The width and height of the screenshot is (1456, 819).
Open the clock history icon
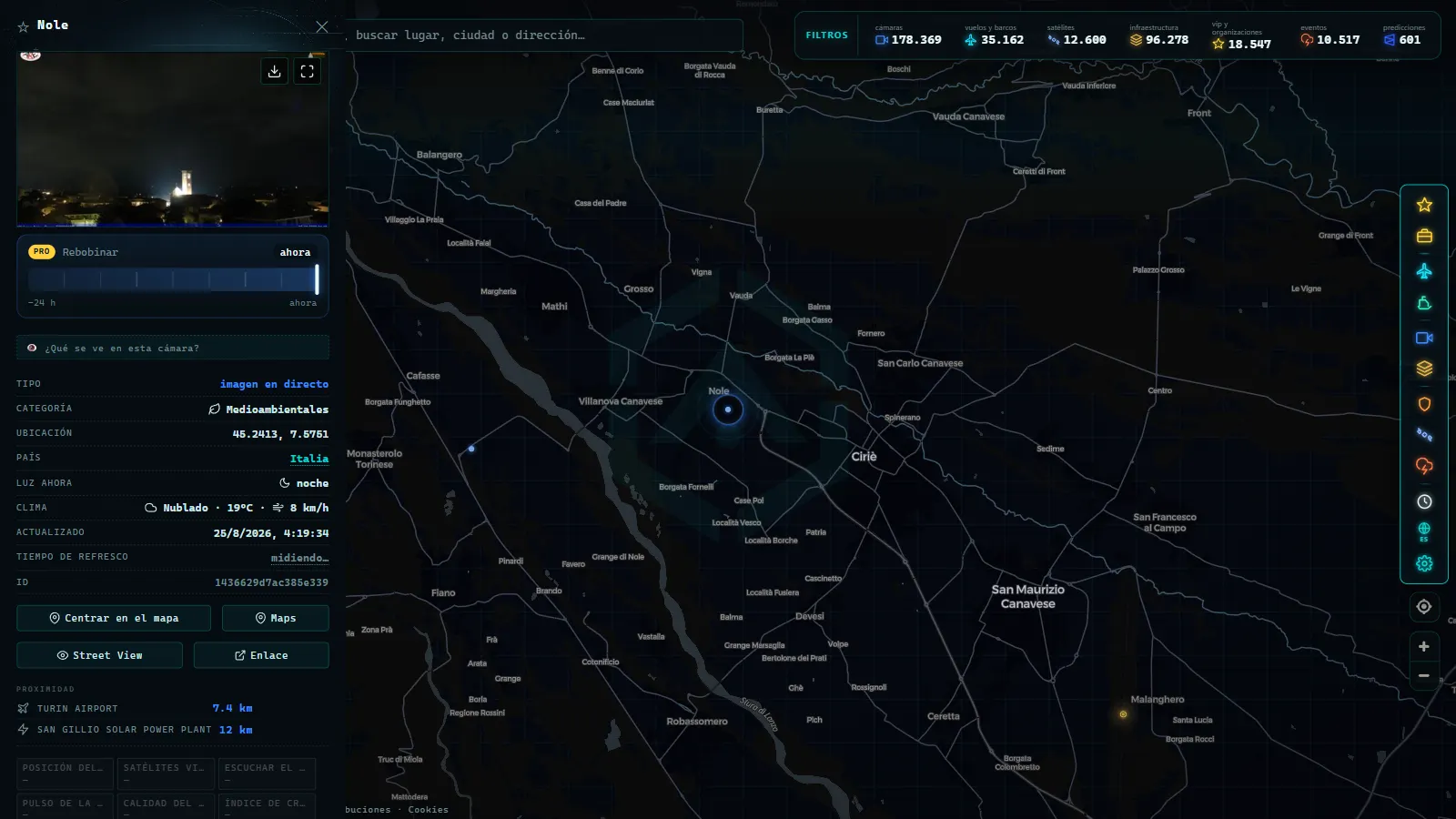tap(1424, 501)
